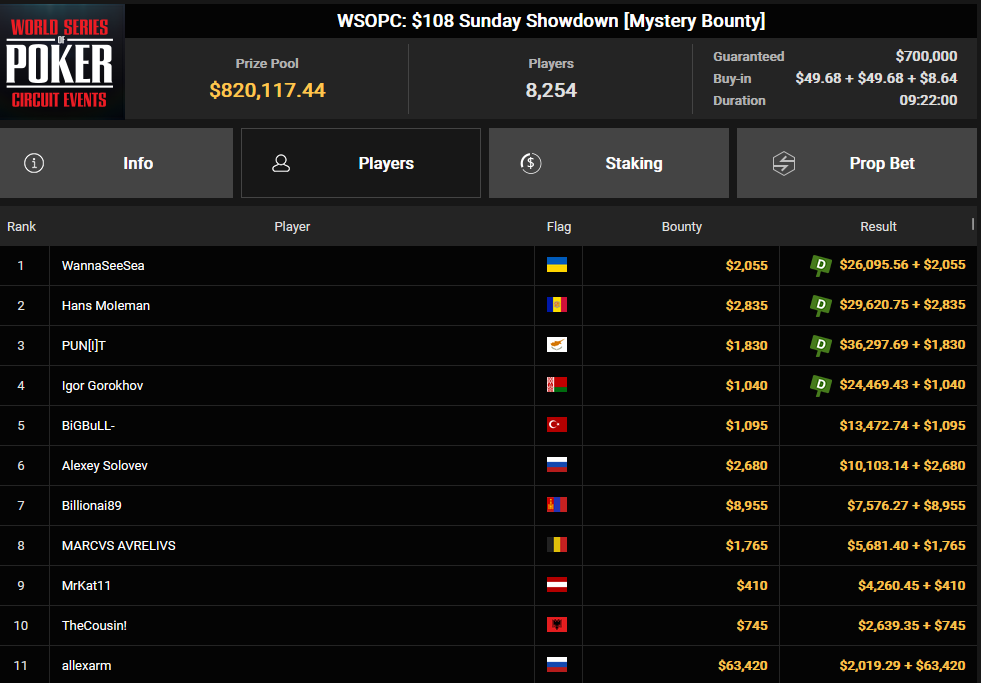Click the Albania flag for TheCousin!
This screenshot has height=683, width=981.
click(x=557, y=625)
